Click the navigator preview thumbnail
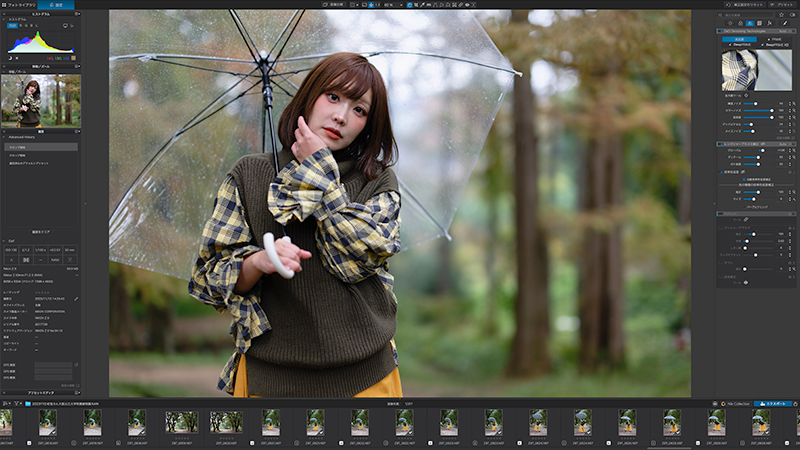This screenshot has width=800, height=450. click(41, 101)
